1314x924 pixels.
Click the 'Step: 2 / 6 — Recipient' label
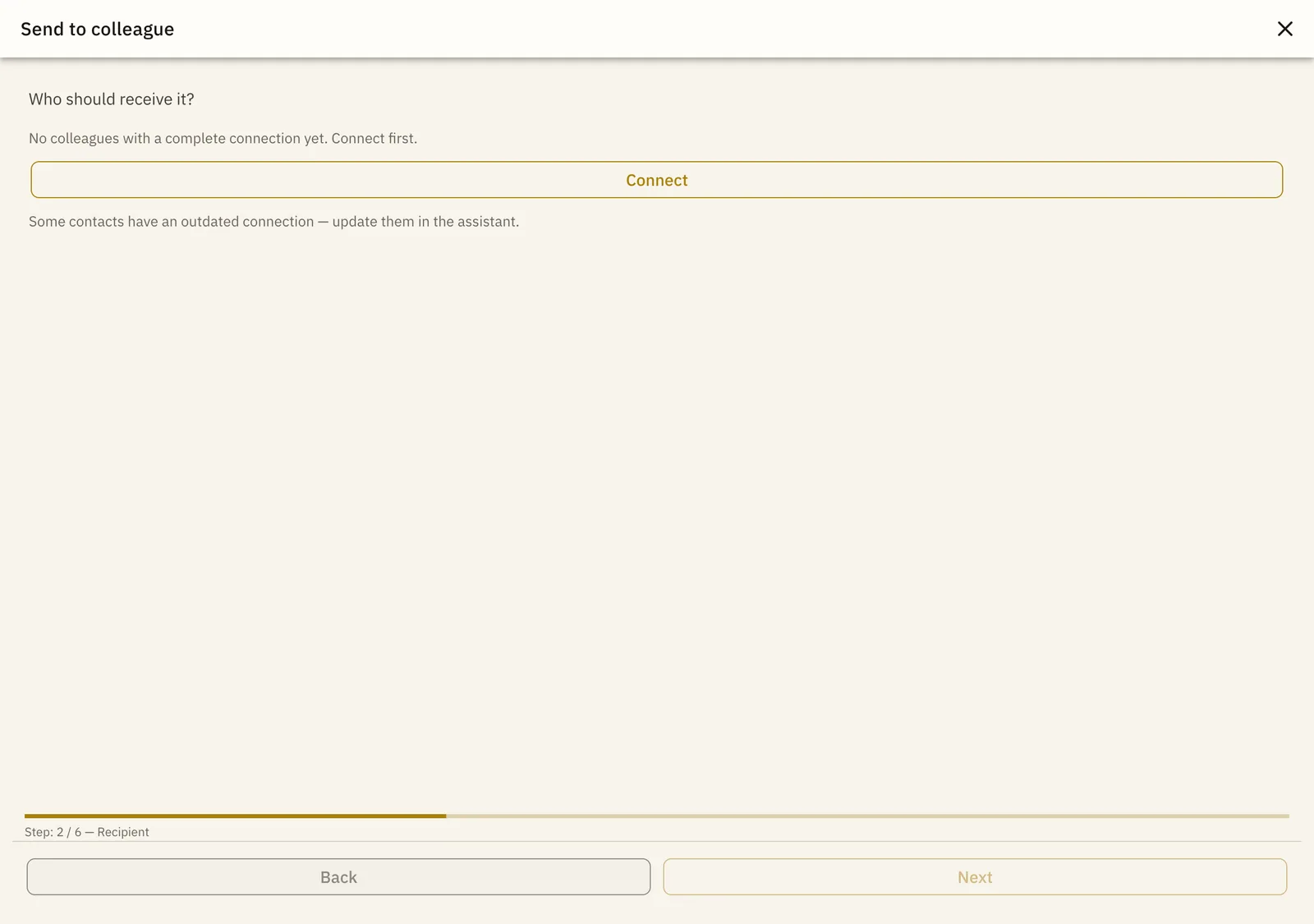(x=87, y=832)
